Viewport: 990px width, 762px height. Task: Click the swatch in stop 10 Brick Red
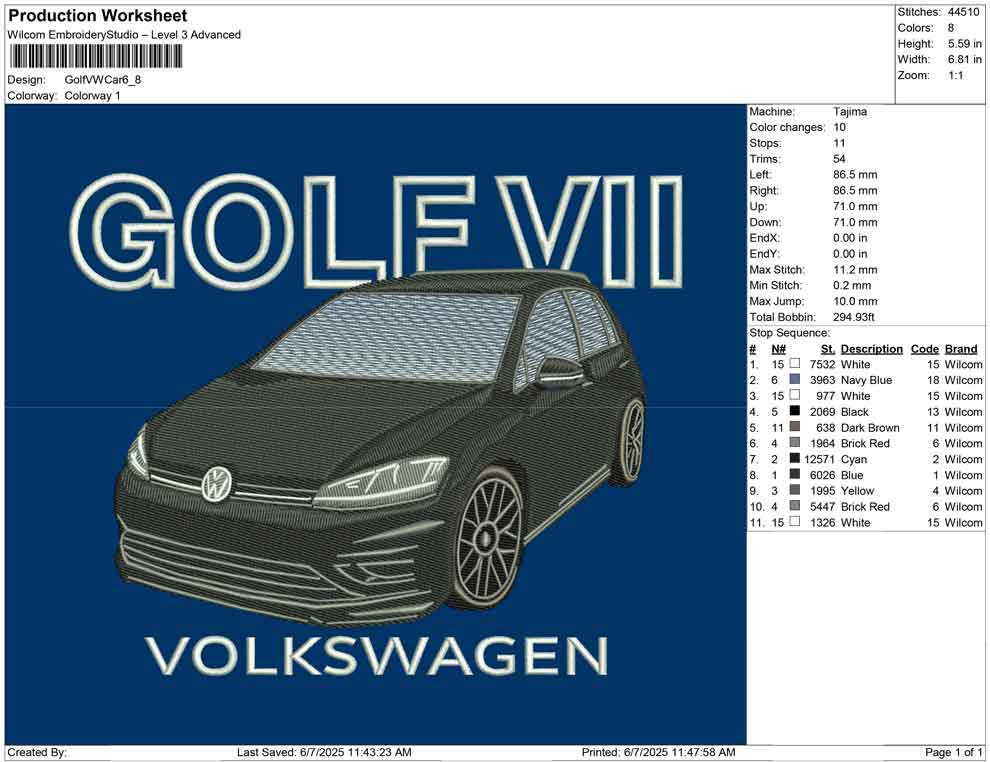[x=795, y=506]
